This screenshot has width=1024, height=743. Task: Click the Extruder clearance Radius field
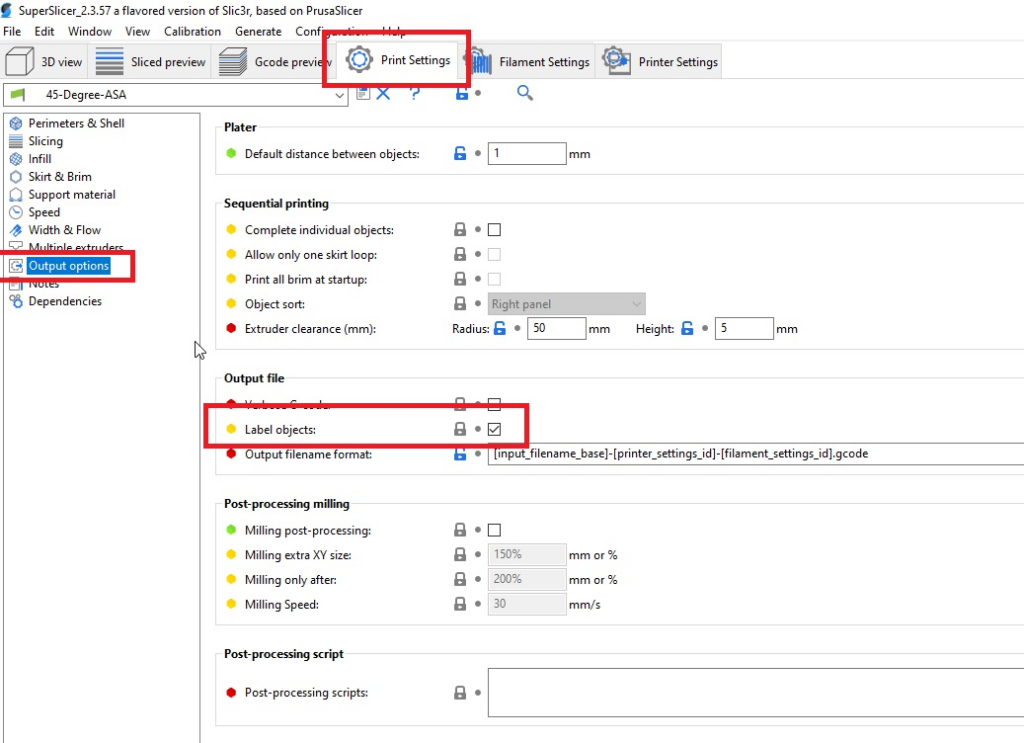coord(556,328)
